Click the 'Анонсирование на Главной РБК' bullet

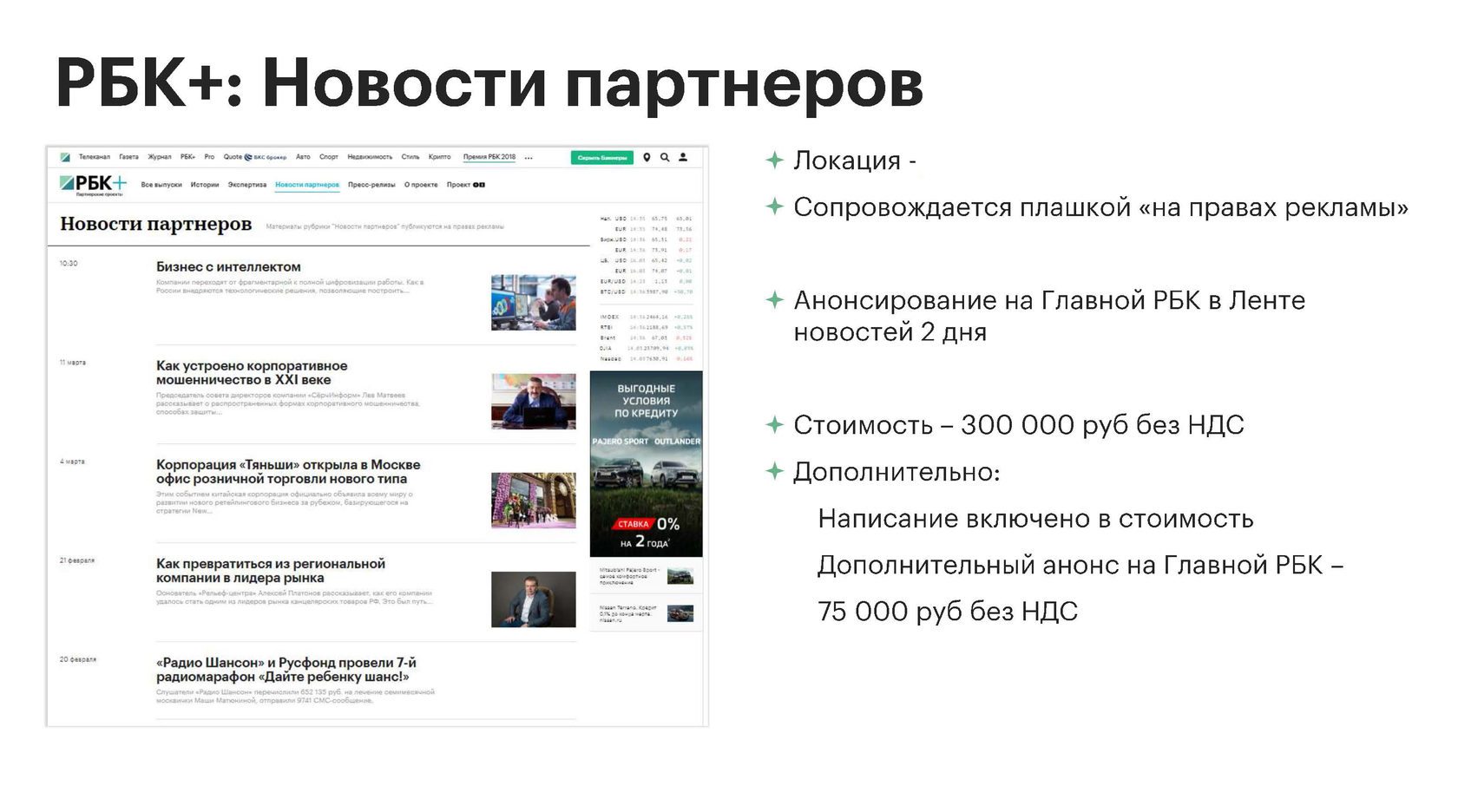pos(1049,316)
